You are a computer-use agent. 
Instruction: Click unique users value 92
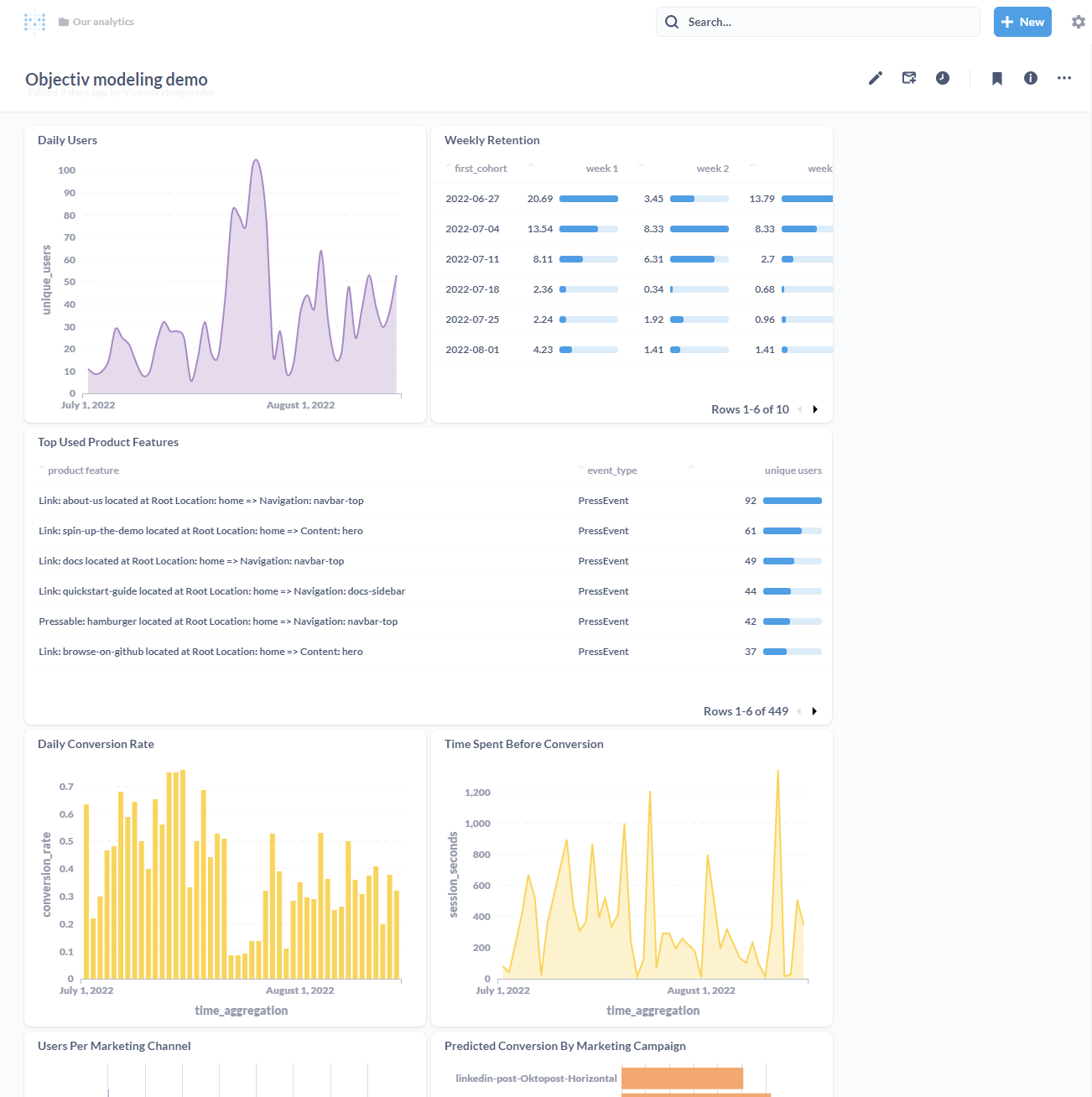click(x=751, y=501)
